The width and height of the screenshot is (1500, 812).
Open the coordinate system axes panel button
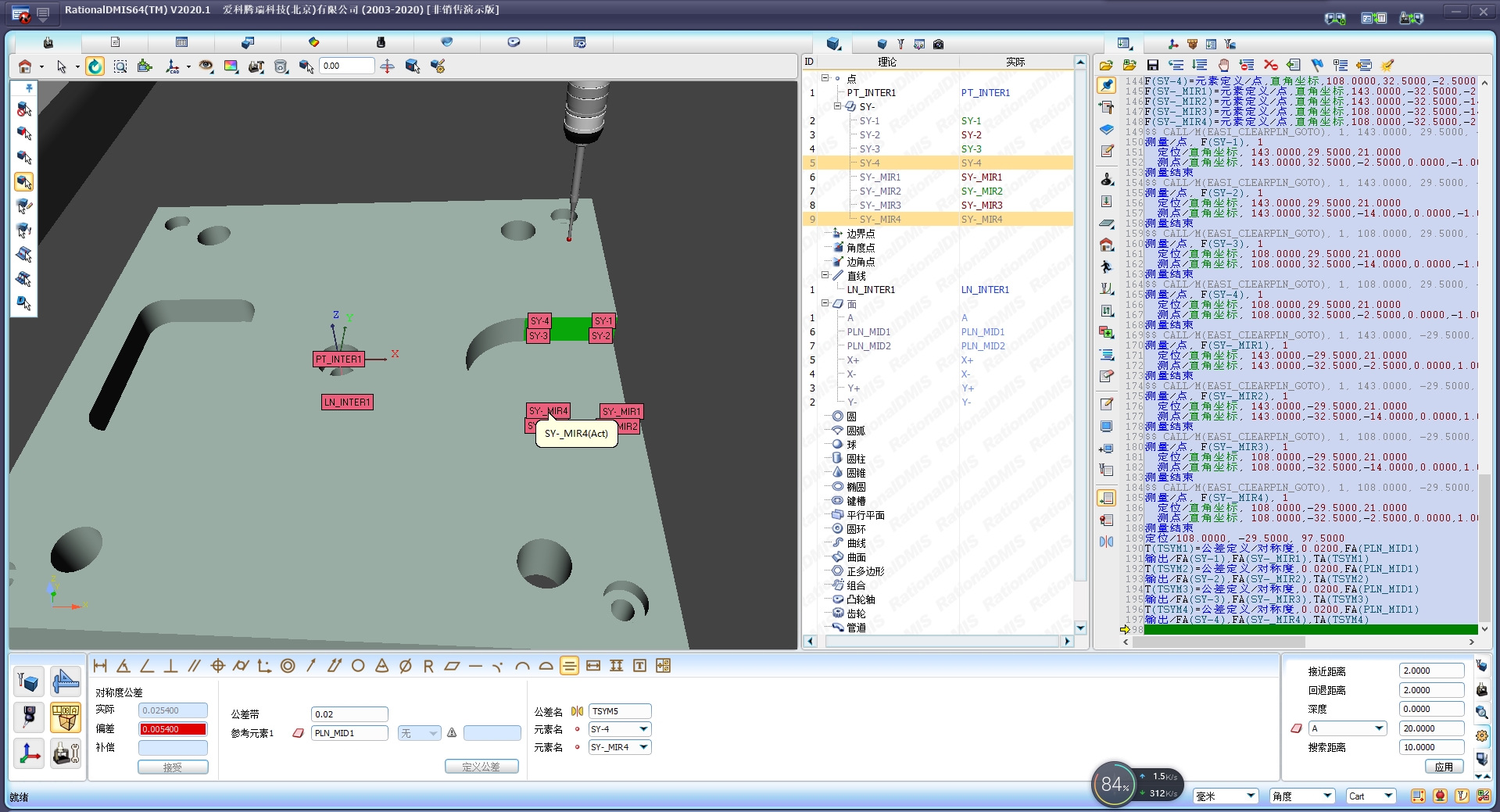pos(29,753)
